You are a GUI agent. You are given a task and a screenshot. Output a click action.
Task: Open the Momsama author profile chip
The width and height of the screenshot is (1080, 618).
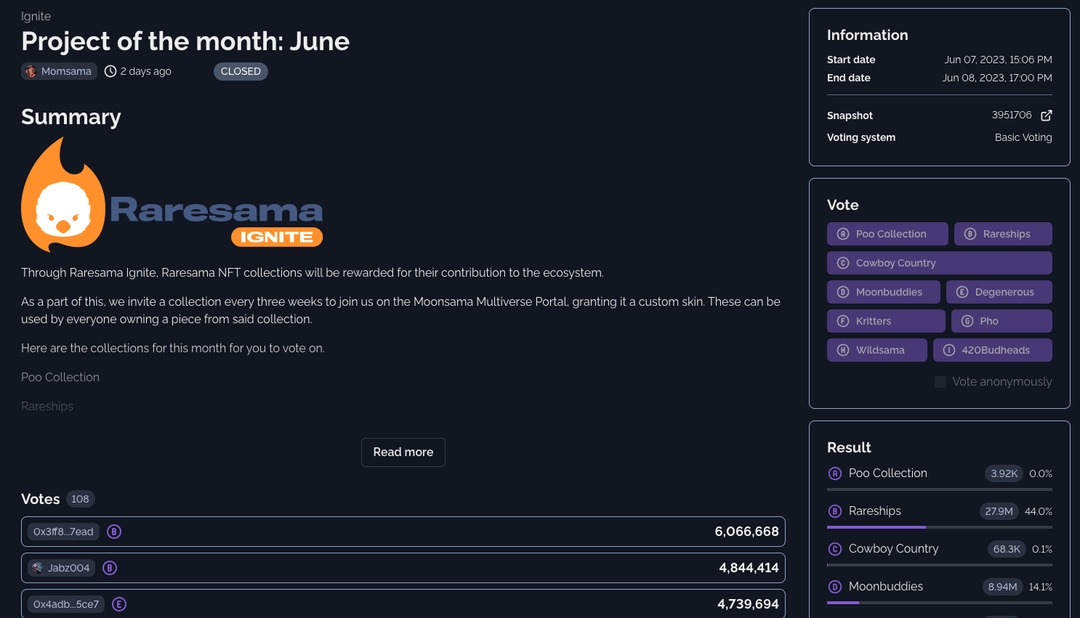click(59, 71)
